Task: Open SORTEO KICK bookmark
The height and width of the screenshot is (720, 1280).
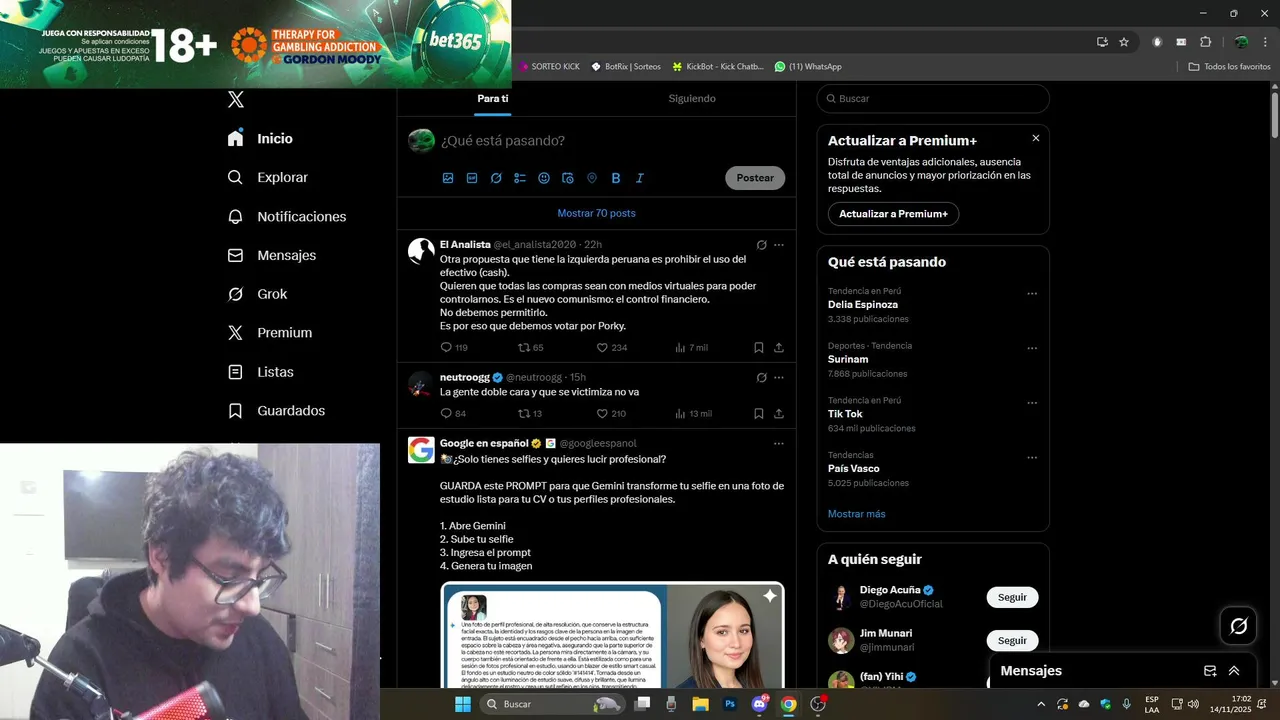Action: (x=549, y=67)
